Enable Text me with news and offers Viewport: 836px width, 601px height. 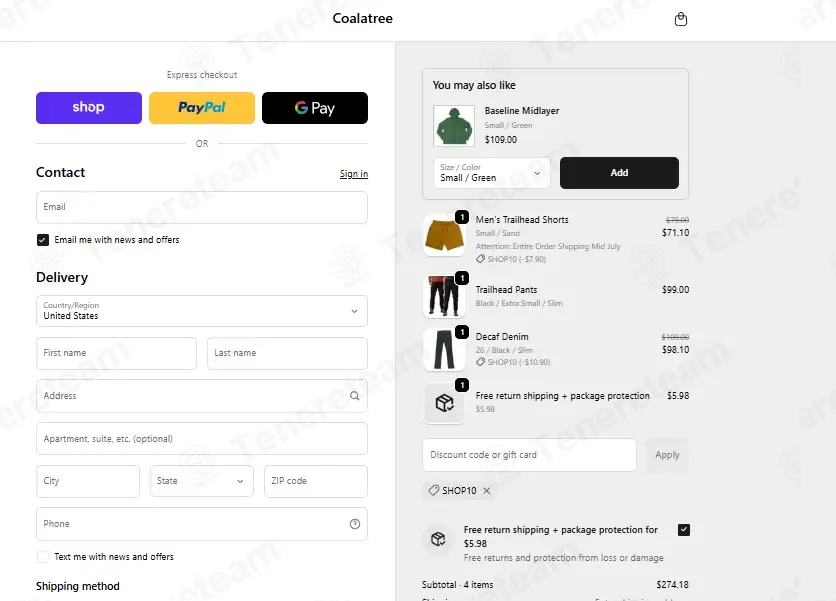pyautogui.click(x=43, y=557)
